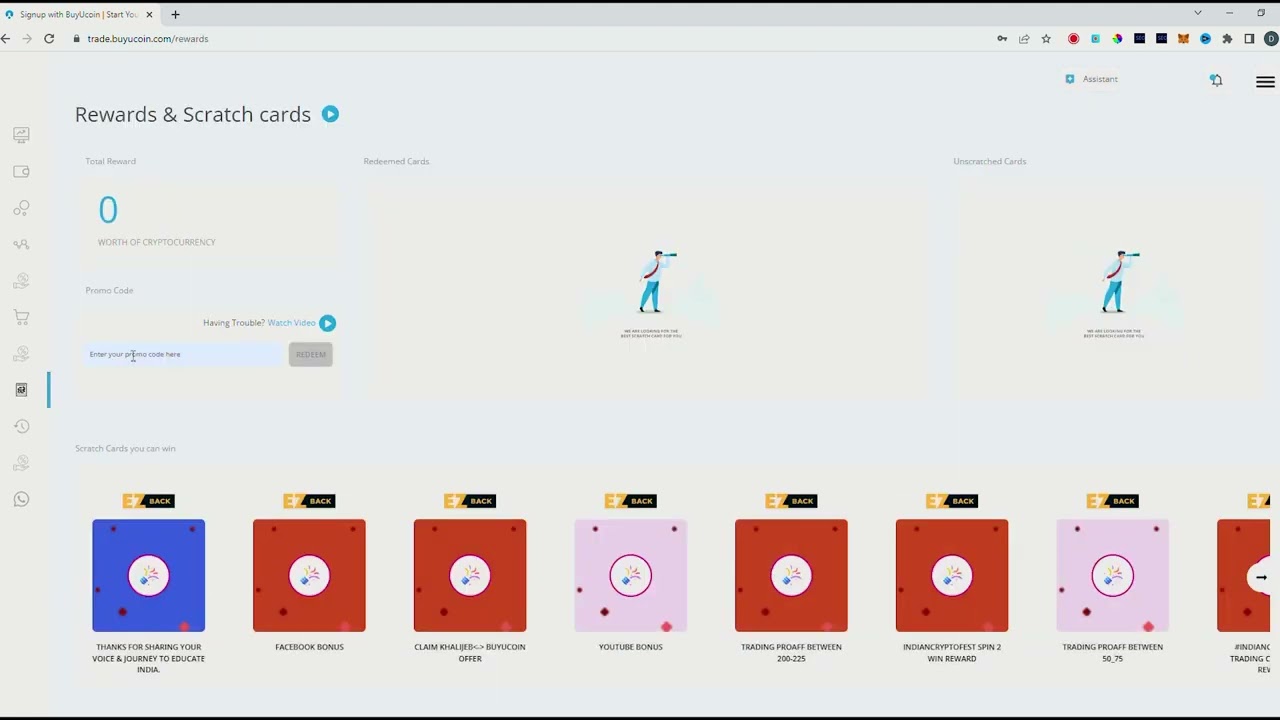Image resolution: width=1280 pixels, height=720 pixels.
Task: Open the hamburger menu
Action: click(1265, 82)
